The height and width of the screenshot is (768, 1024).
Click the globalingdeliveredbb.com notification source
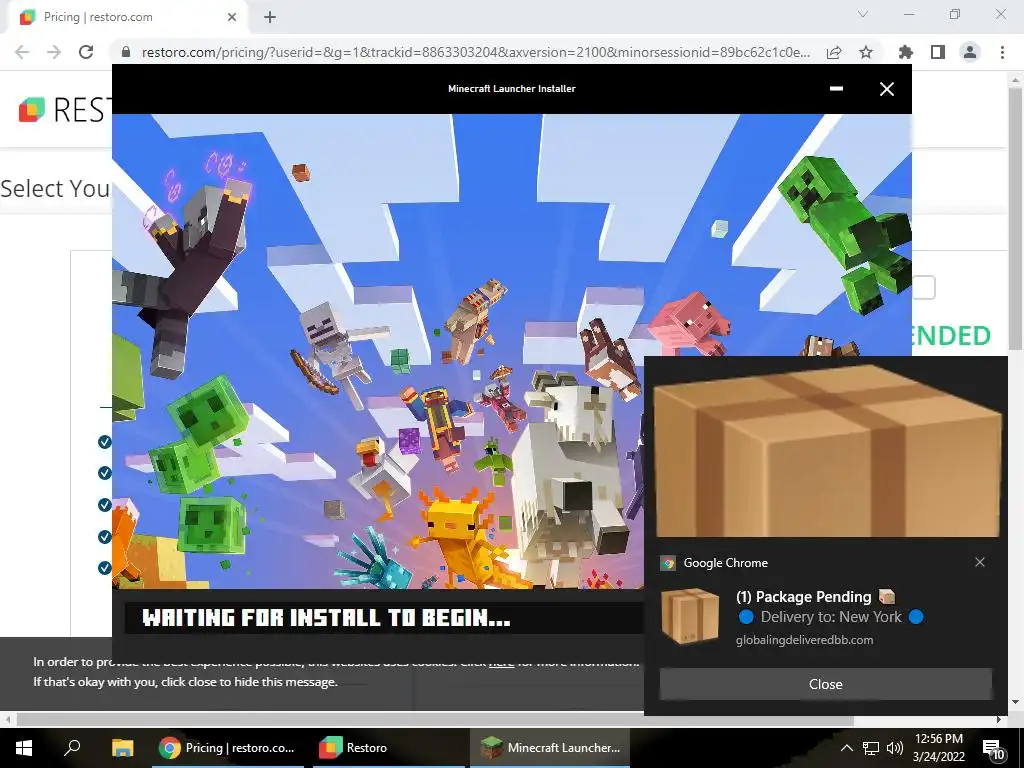805,640
